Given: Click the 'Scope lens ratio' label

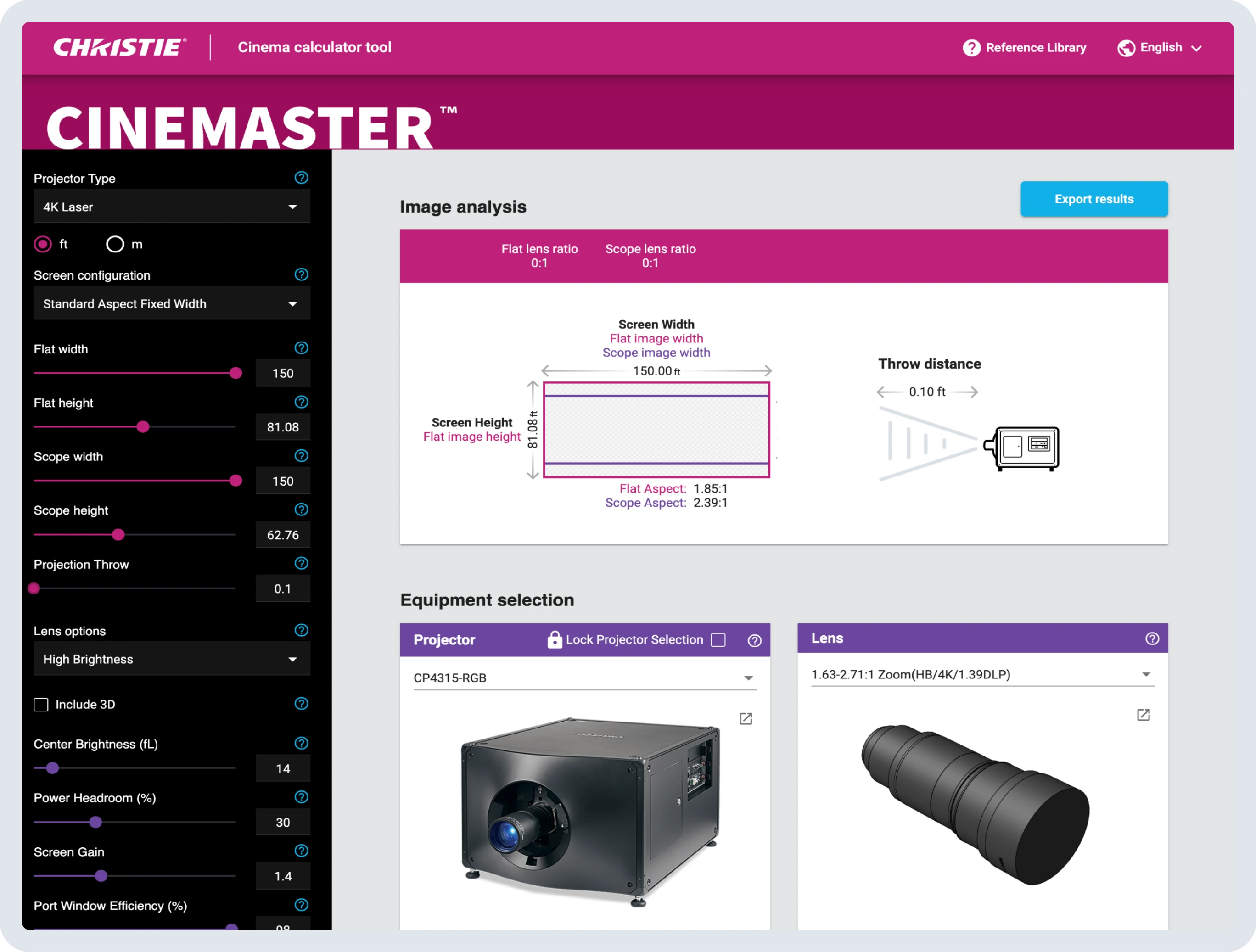Looking at the screenshot, I should coord(650,249).
